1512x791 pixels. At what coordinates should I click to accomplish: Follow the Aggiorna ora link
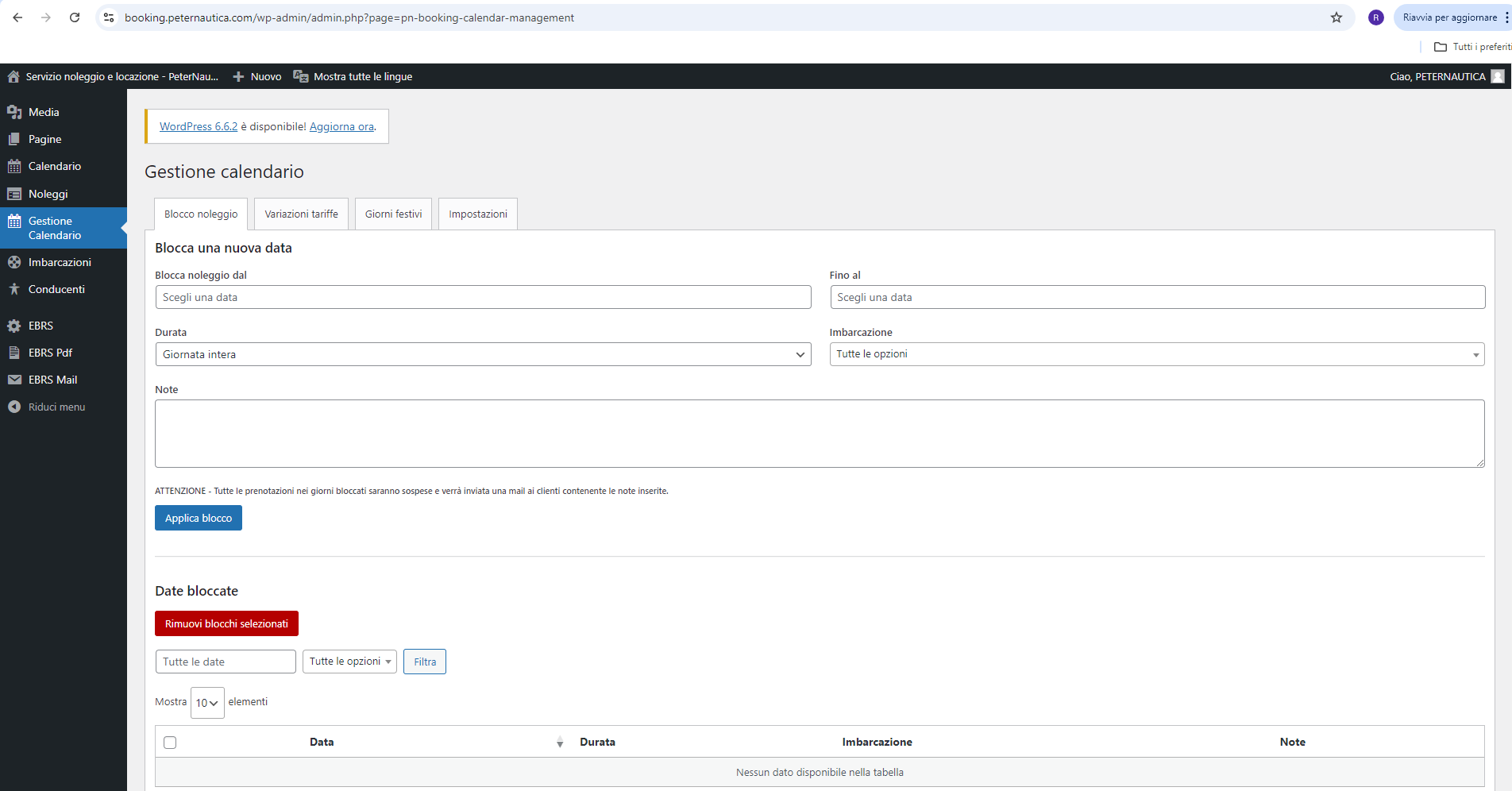tap(341, 126)
